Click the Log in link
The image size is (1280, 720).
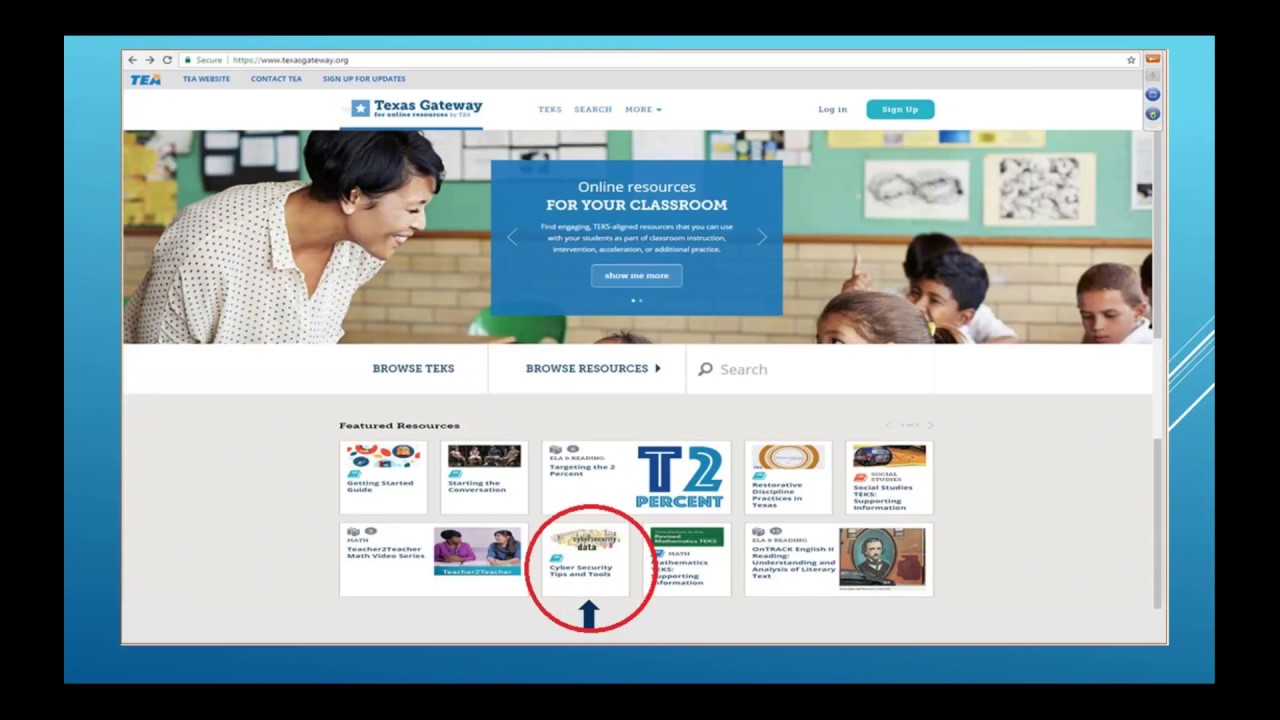pos(832,109)
